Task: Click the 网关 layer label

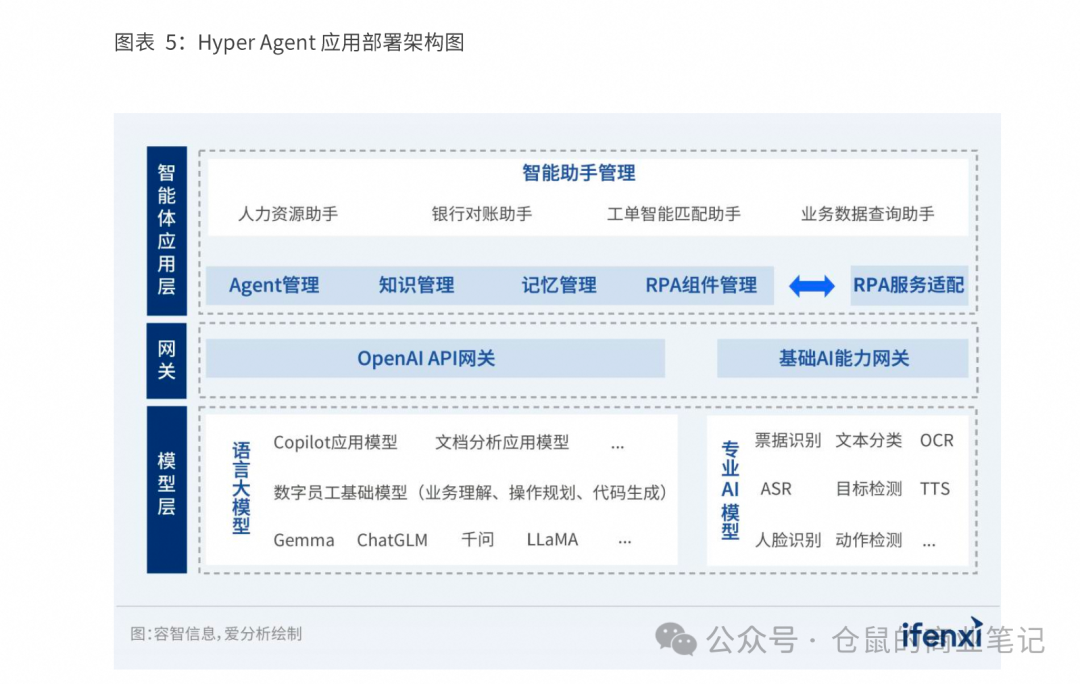Action: (167, 360)
